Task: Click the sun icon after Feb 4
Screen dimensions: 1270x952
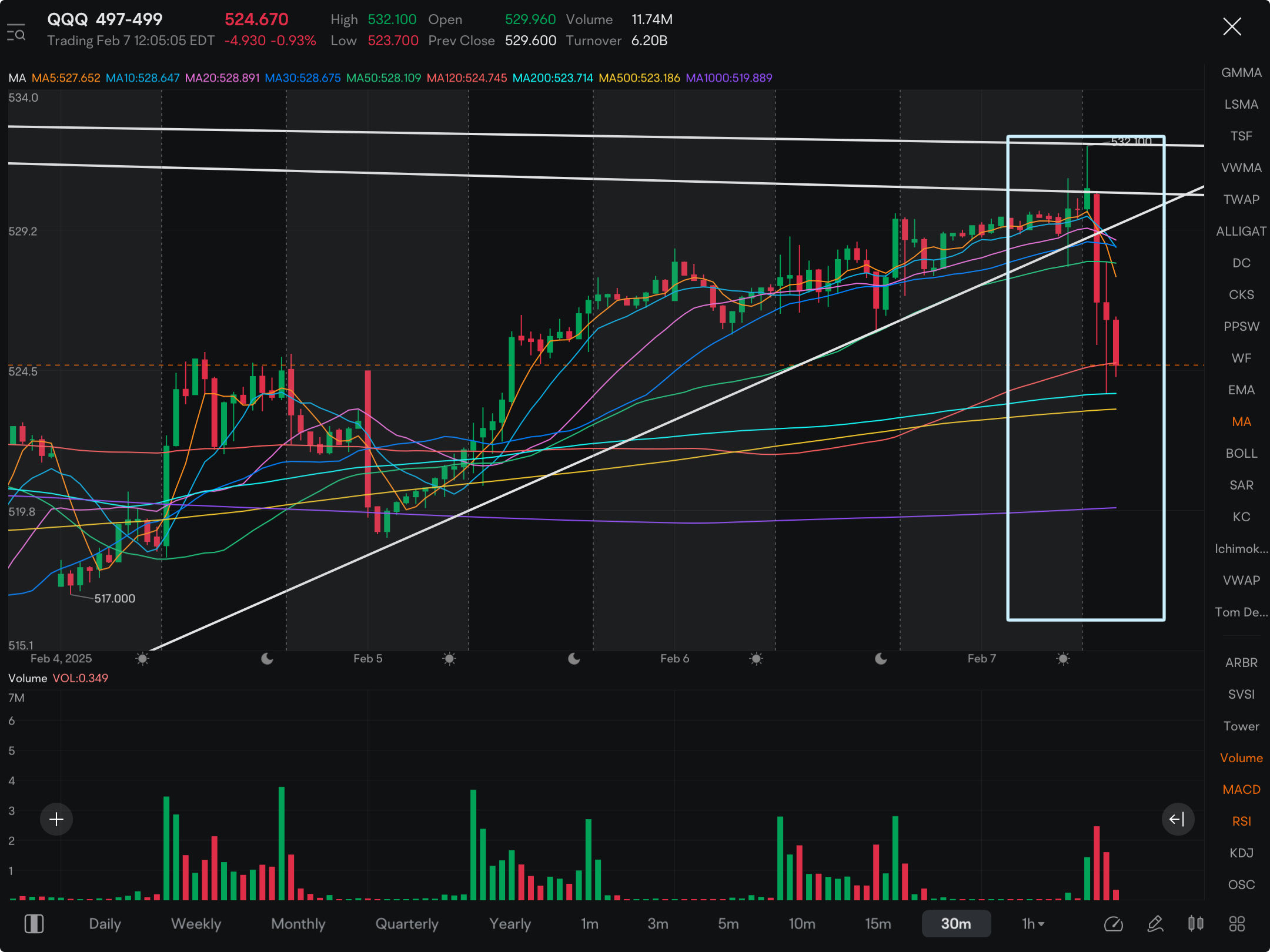Action: tap(142, 659)
